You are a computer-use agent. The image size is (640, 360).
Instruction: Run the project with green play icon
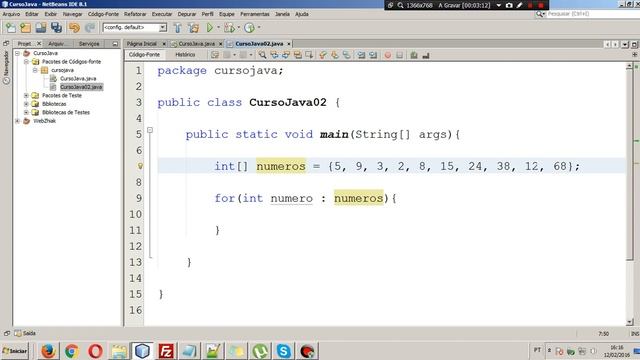click(x=209, y=28)
